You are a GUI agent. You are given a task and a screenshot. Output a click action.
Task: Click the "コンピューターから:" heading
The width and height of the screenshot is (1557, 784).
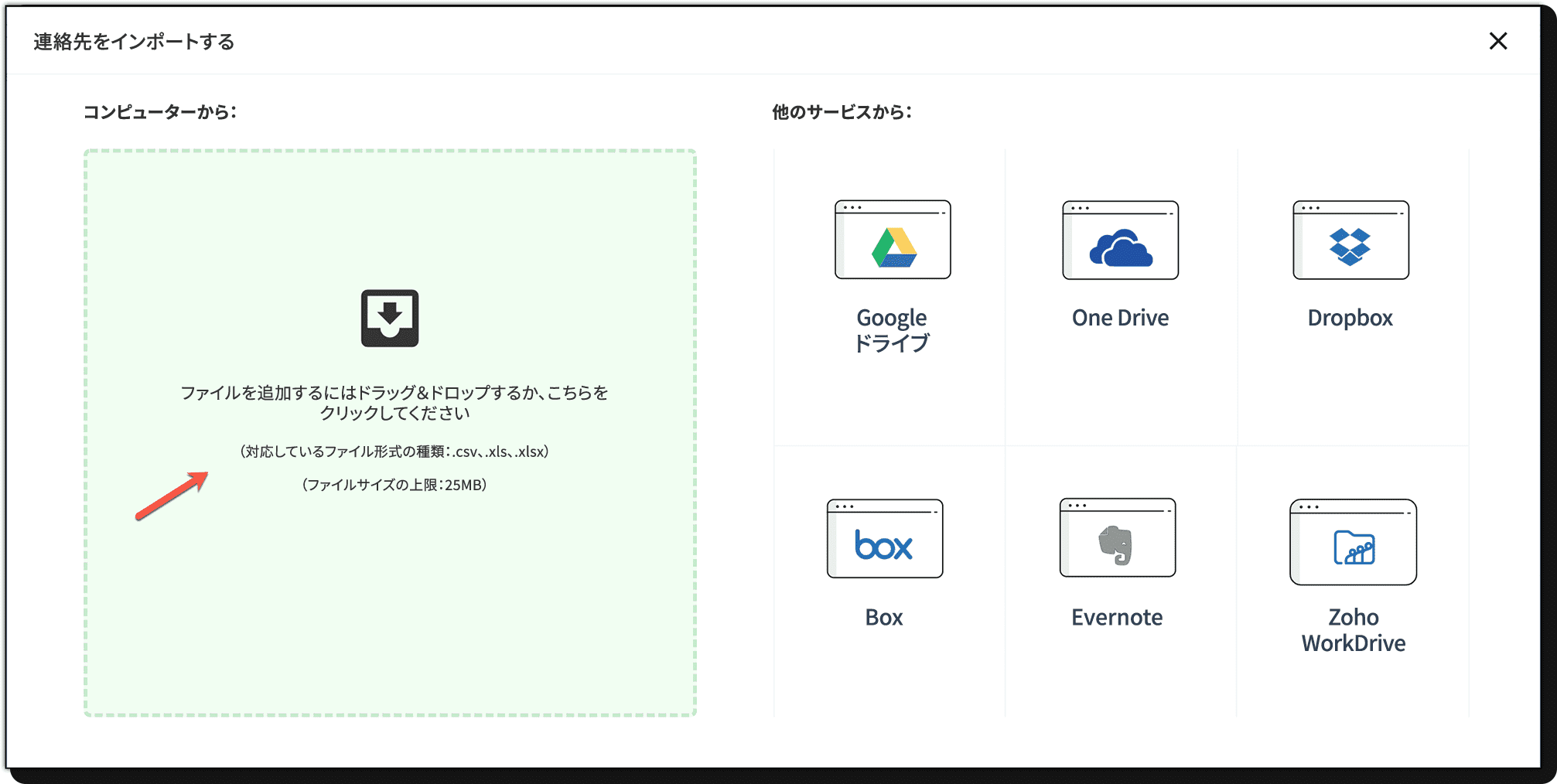[x=160, y=112]
